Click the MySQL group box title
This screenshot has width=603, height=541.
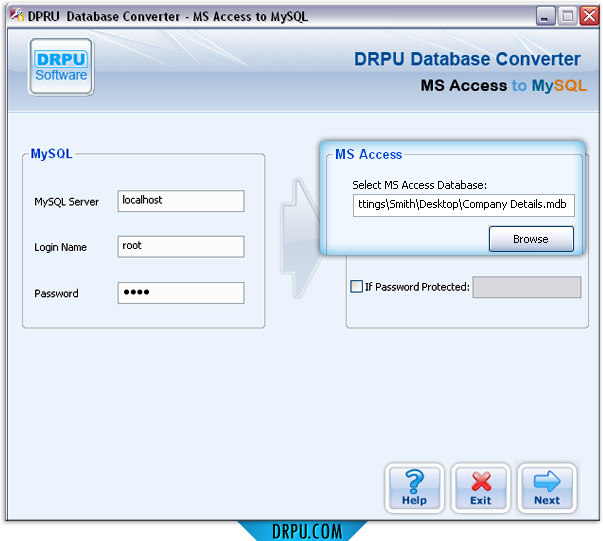[x=51, y=154]
